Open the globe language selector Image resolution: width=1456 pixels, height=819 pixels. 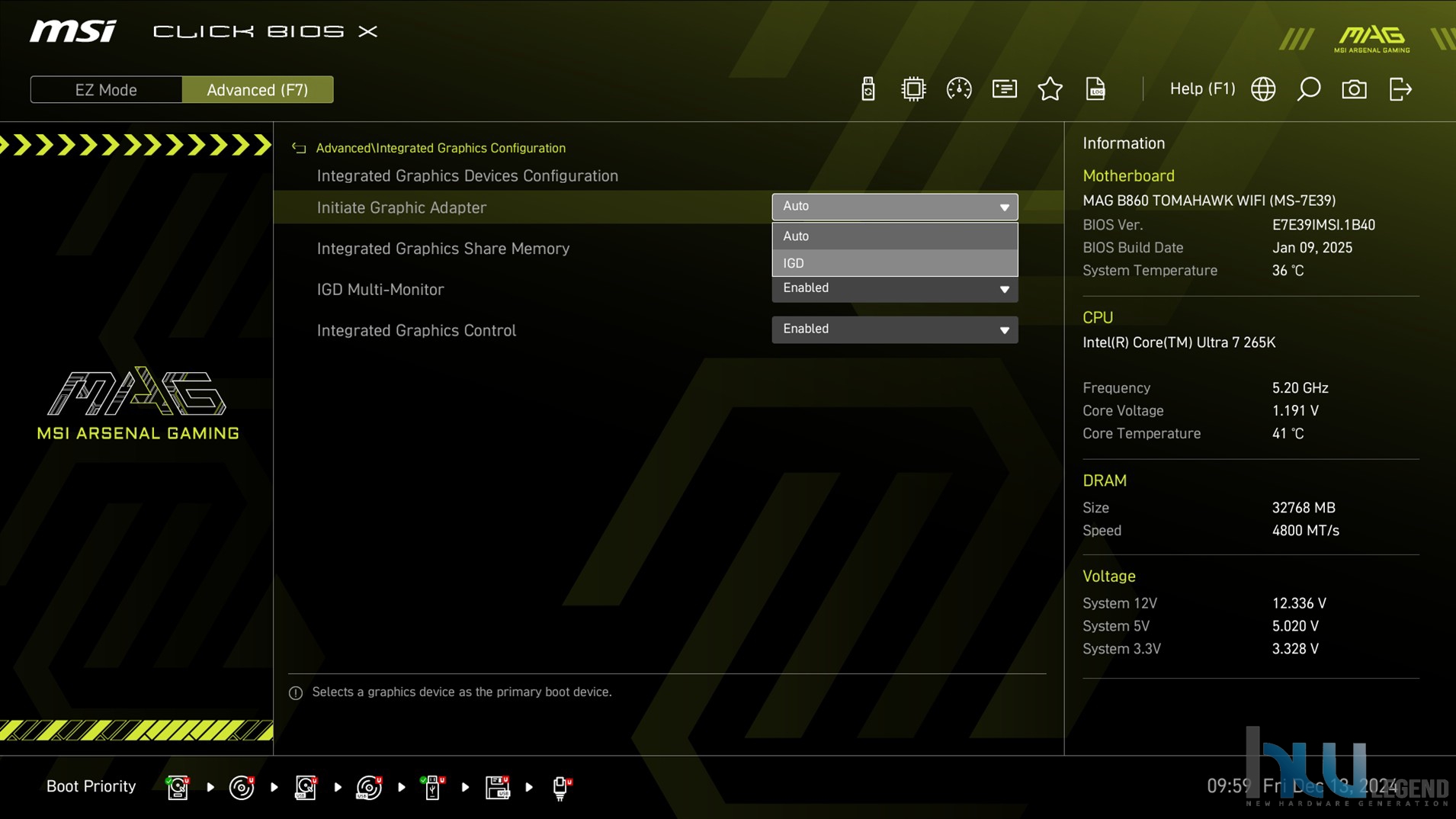[1263, 89]
